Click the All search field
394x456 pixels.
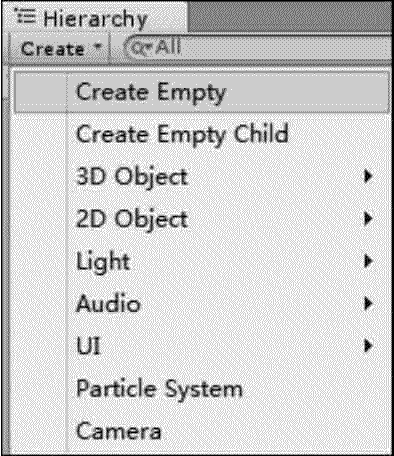[257, 48]
